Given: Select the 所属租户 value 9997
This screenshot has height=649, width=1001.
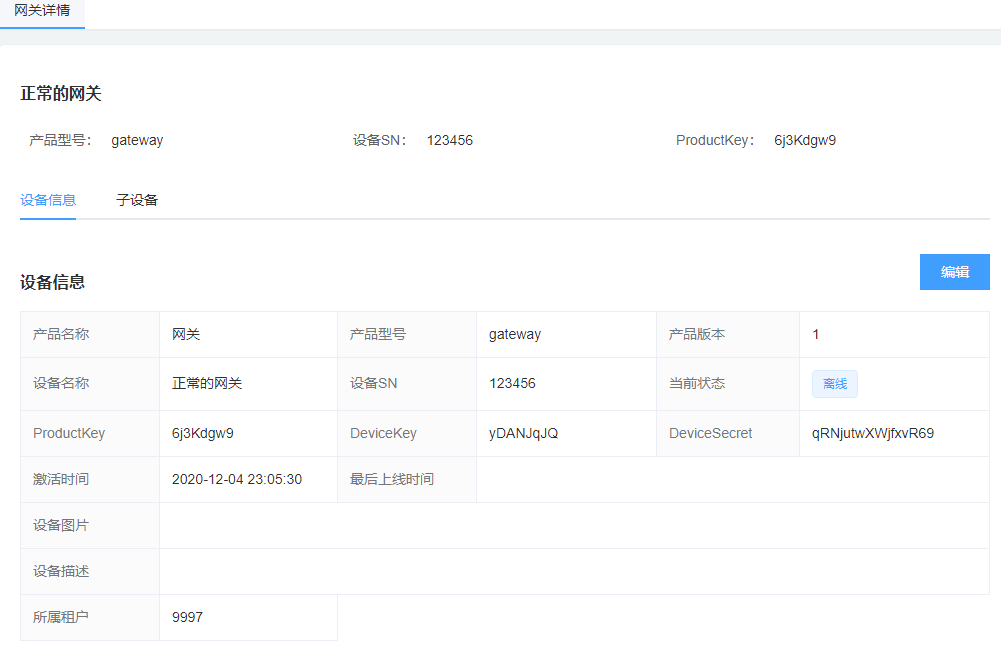Looking at the screenshot, I should tap(187, 617).
